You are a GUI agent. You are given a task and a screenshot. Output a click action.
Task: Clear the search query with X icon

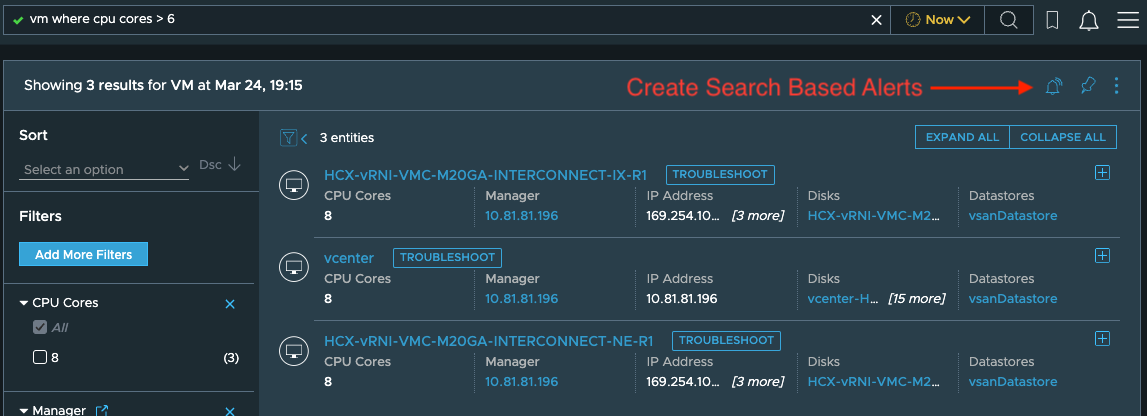876,20
